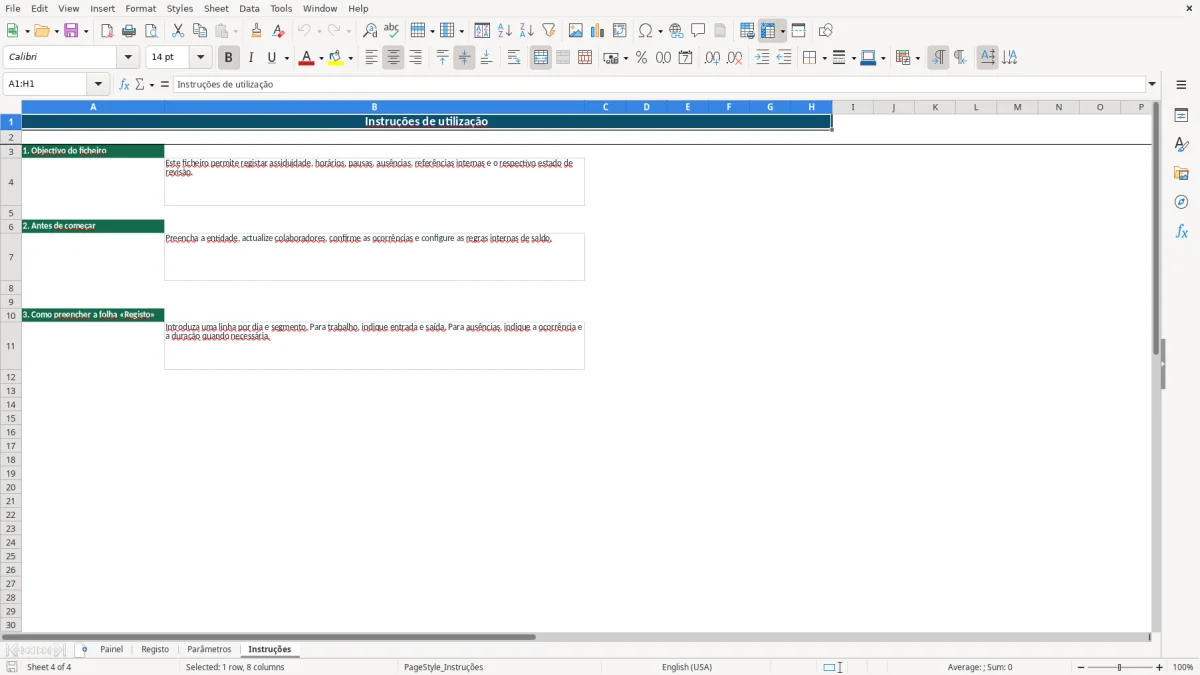Insert a comment

coord(698,31)
